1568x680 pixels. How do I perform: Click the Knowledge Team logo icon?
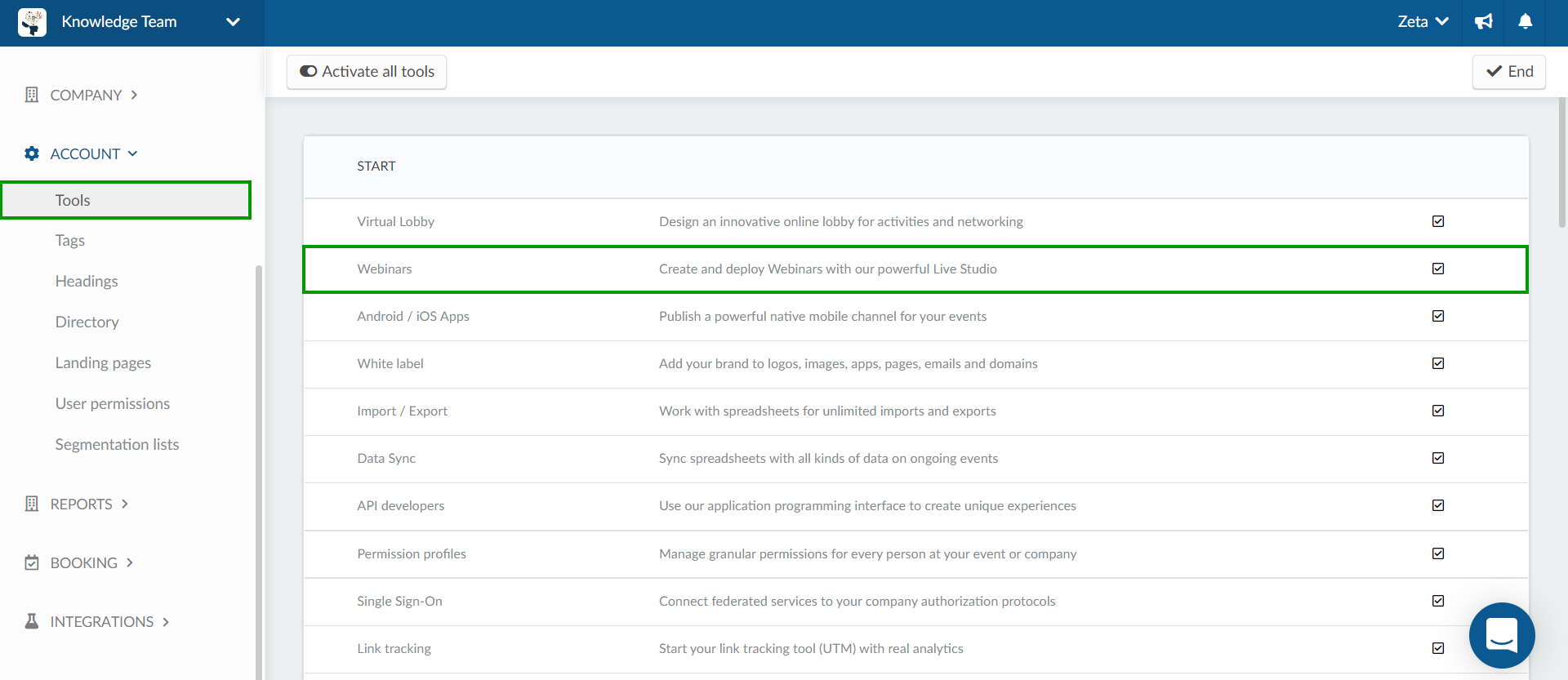point(32,23)
